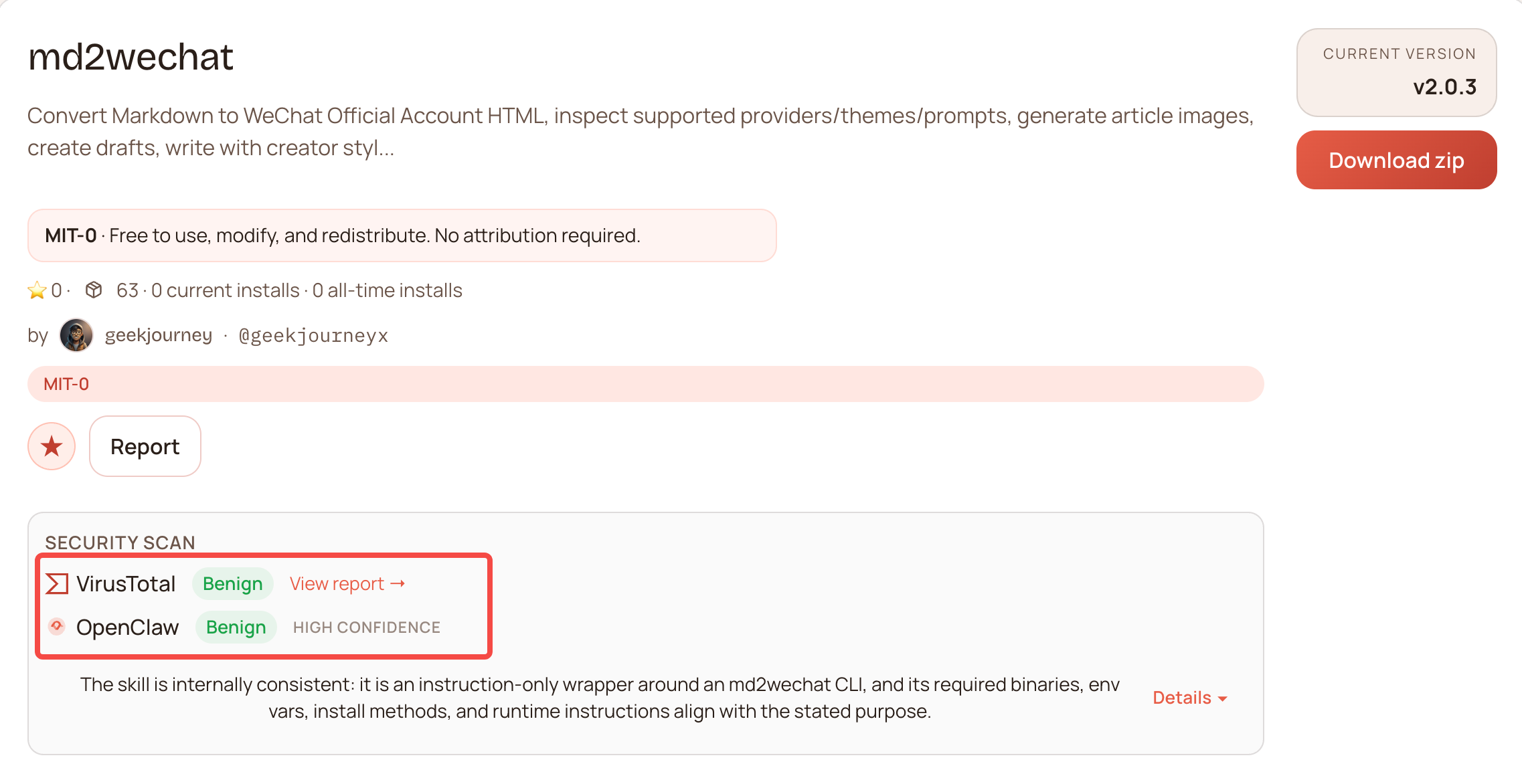Expand the security scan Details
This screenshot has width=1522, height=784.
(1181, 698)
